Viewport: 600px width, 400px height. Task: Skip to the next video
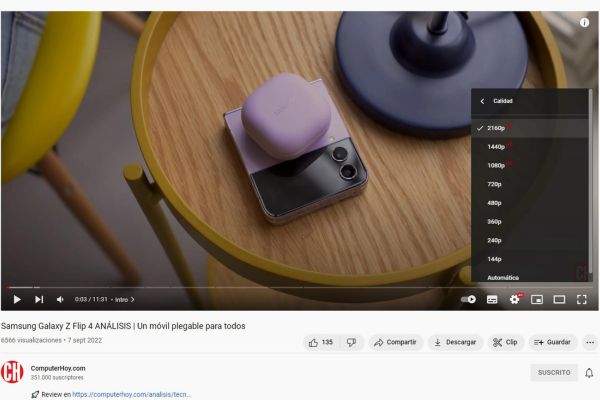pyautogui.click(x=39, y=299)
